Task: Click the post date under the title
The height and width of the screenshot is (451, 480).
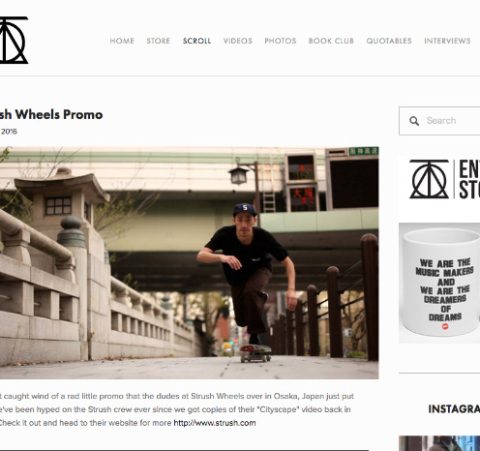Action: 8,131
